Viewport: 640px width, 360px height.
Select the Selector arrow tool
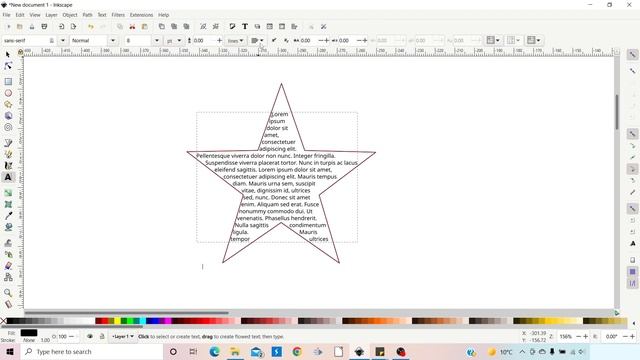coord(8,54)
